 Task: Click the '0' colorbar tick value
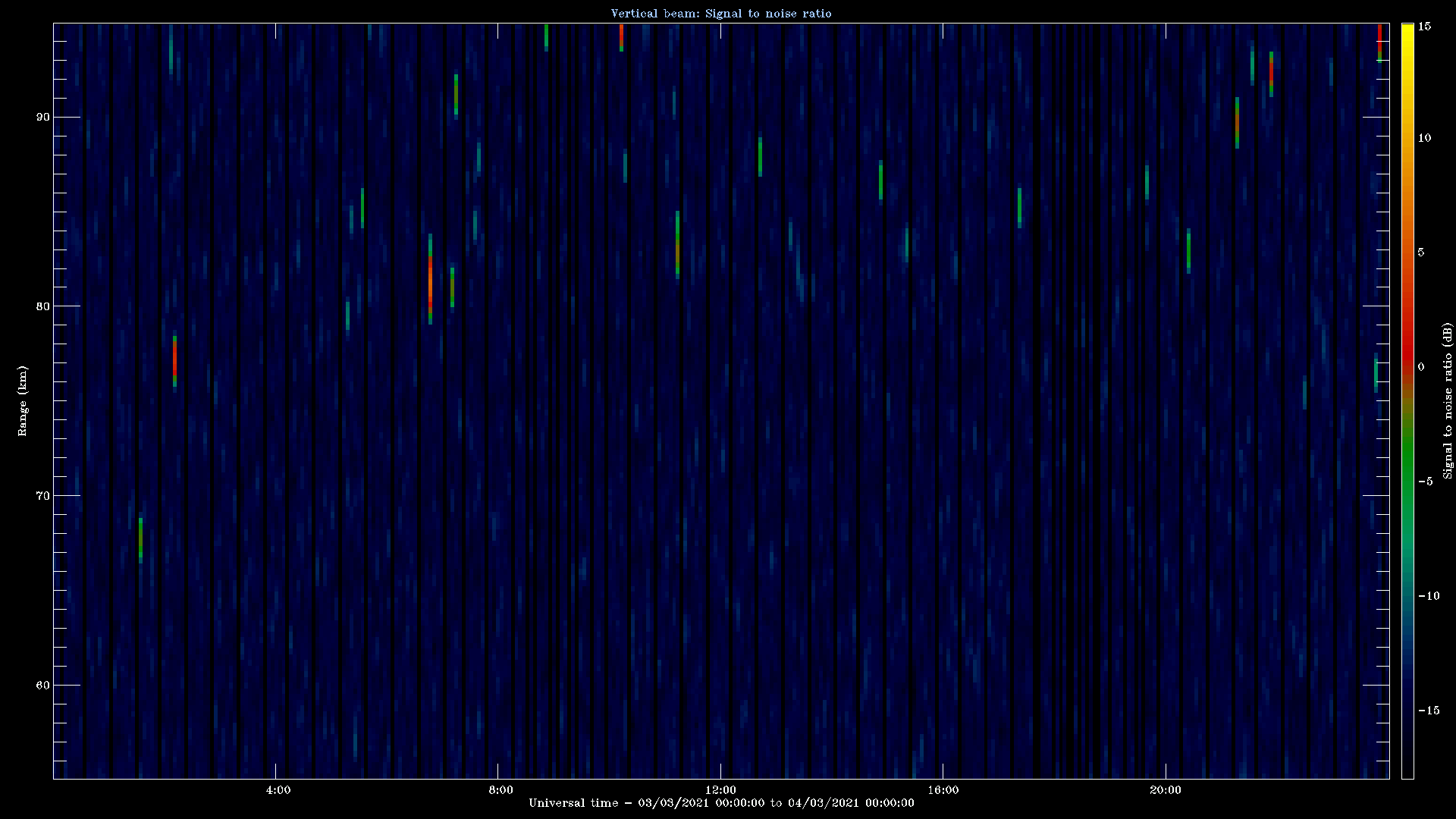(x=1421, y=367)
